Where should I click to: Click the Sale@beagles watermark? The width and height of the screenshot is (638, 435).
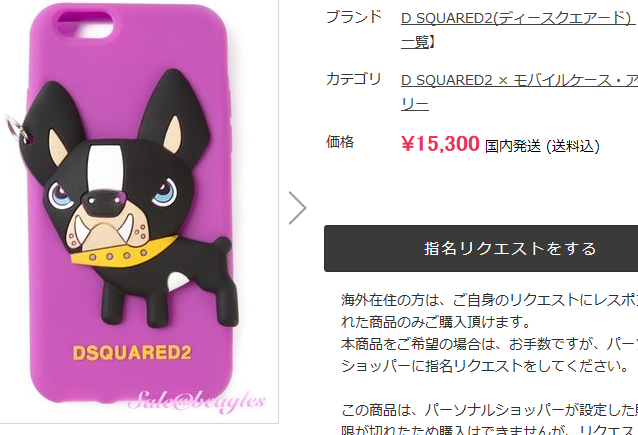197,401
